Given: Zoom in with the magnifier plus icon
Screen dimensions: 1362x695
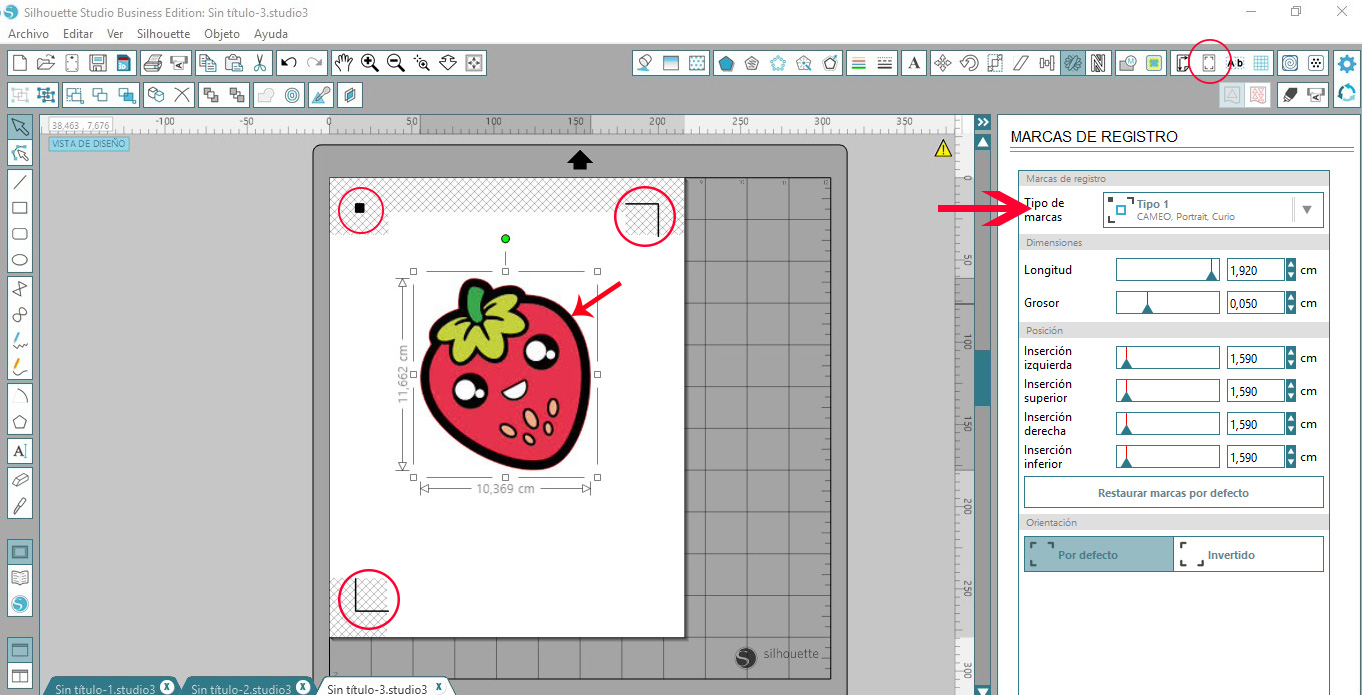Looking at the screenshot, I should tap(370, 63).
